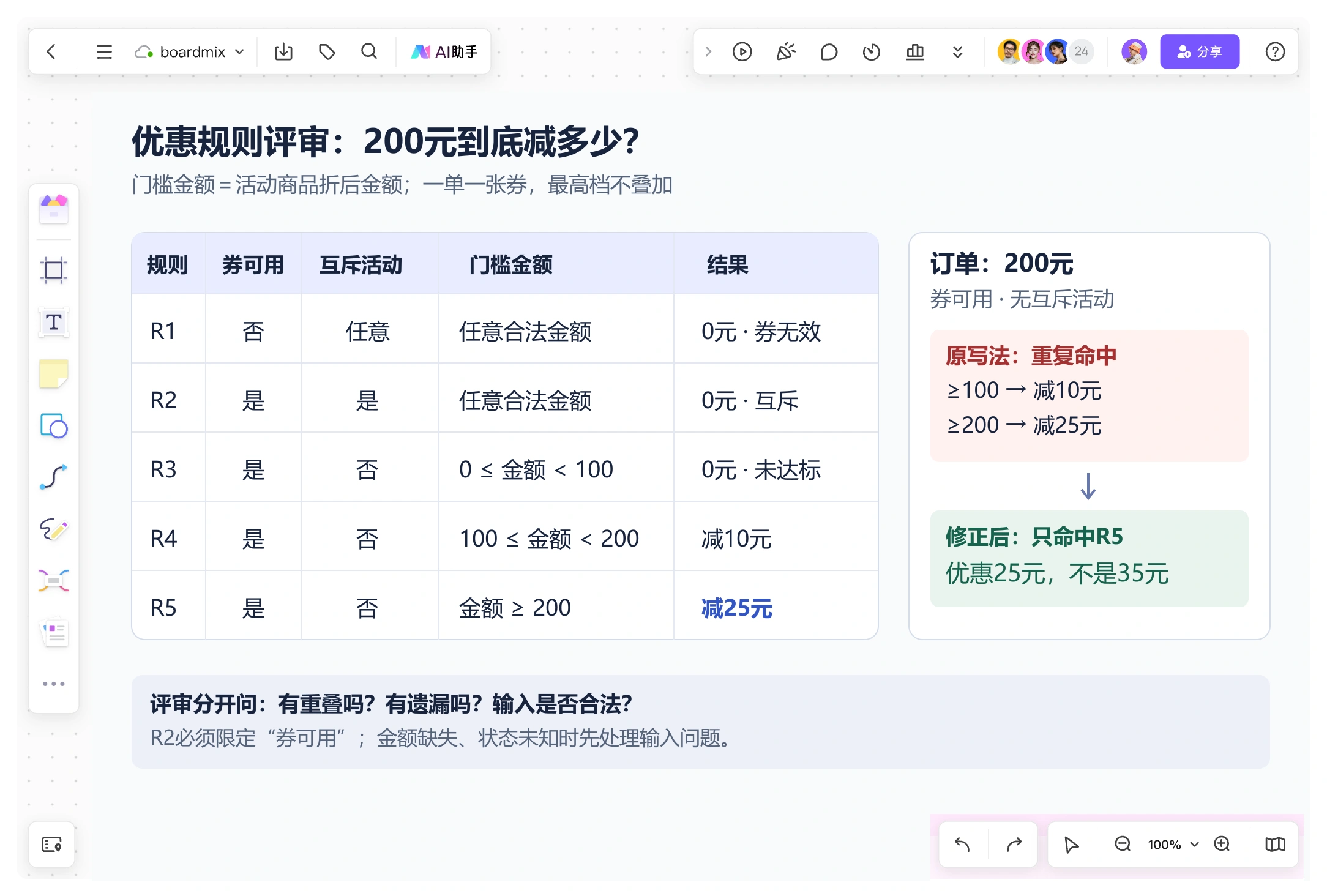
Task: Show the 24 more collaborators badge
Action: pyautogui.click(x=1082, y=51)
